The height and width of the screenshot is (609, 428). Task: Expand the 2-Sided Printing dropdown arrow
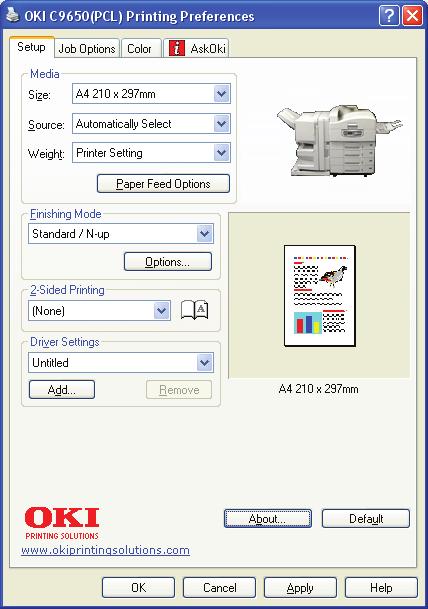click(x=162, y=311)
